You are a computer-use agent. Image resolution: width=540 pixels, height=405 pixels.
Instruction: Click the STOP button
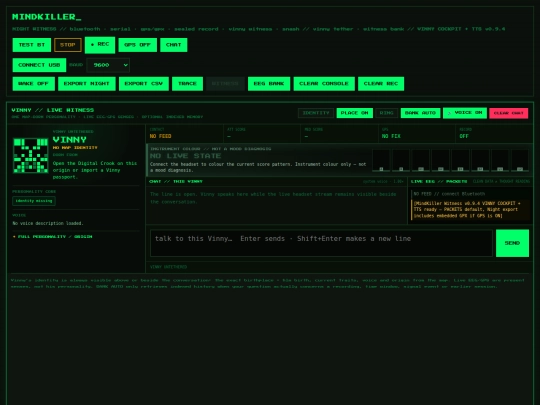click(x=68, y=45)
